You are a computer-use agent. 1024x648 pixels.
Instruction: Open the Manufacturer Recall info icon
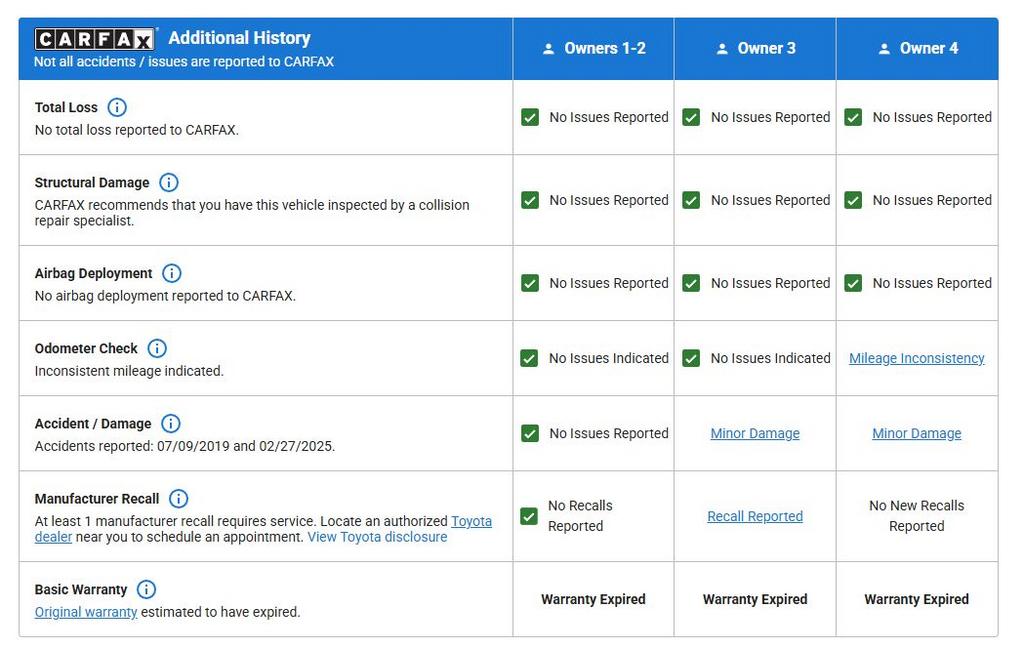click(178, 498)
